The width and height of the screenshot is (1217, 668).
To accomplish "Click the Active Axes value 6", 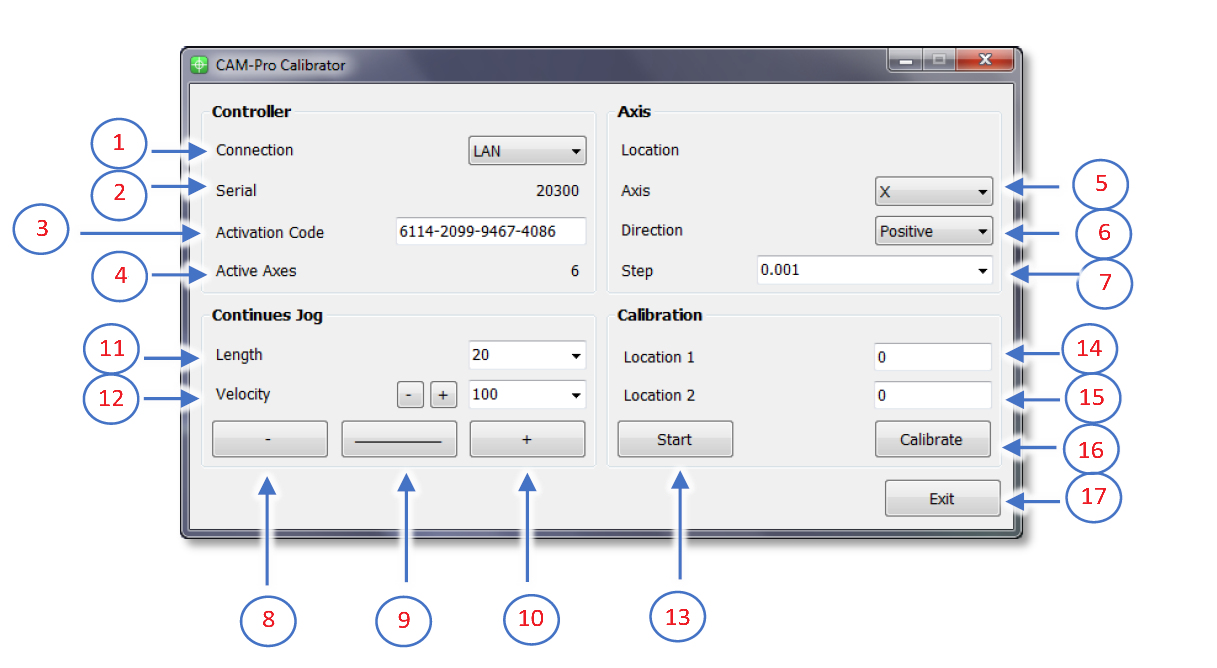I will tap(575, 271).
